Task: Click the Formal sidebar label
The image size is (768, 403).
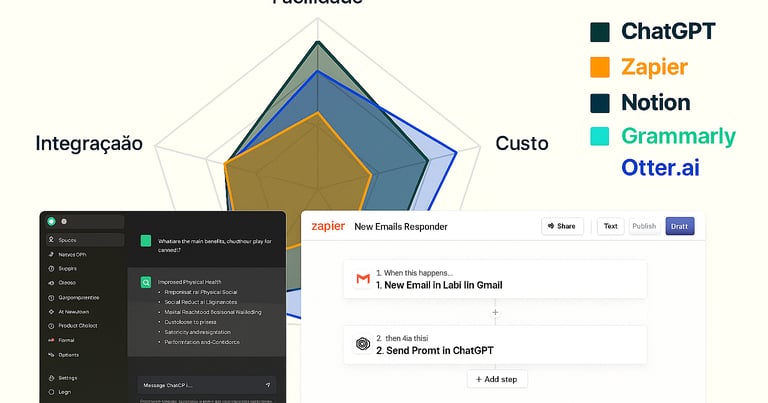Action: (66, 340)
